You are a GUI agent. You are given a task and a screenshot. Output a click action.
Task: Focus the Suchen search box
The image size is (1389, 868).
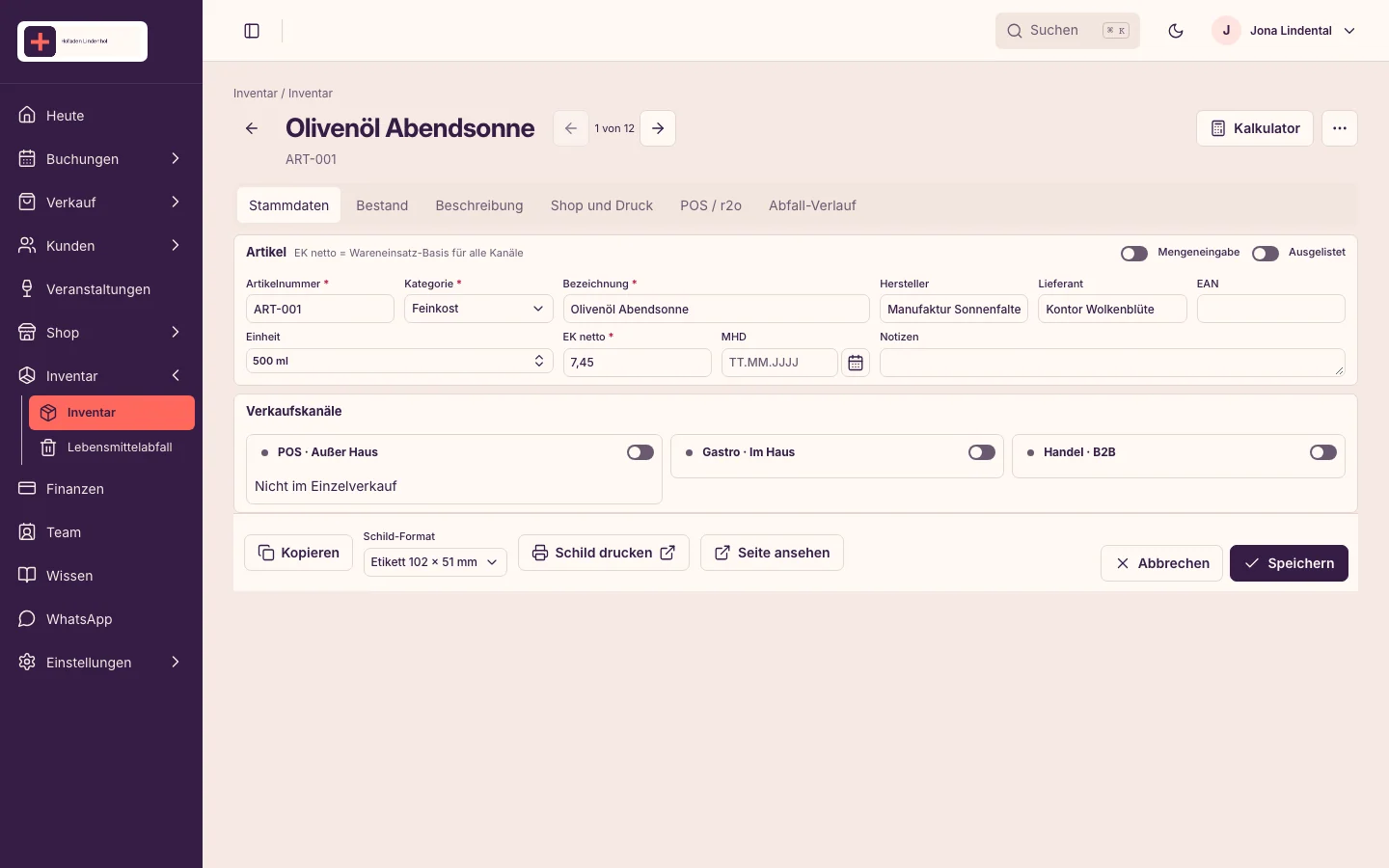1068,31
